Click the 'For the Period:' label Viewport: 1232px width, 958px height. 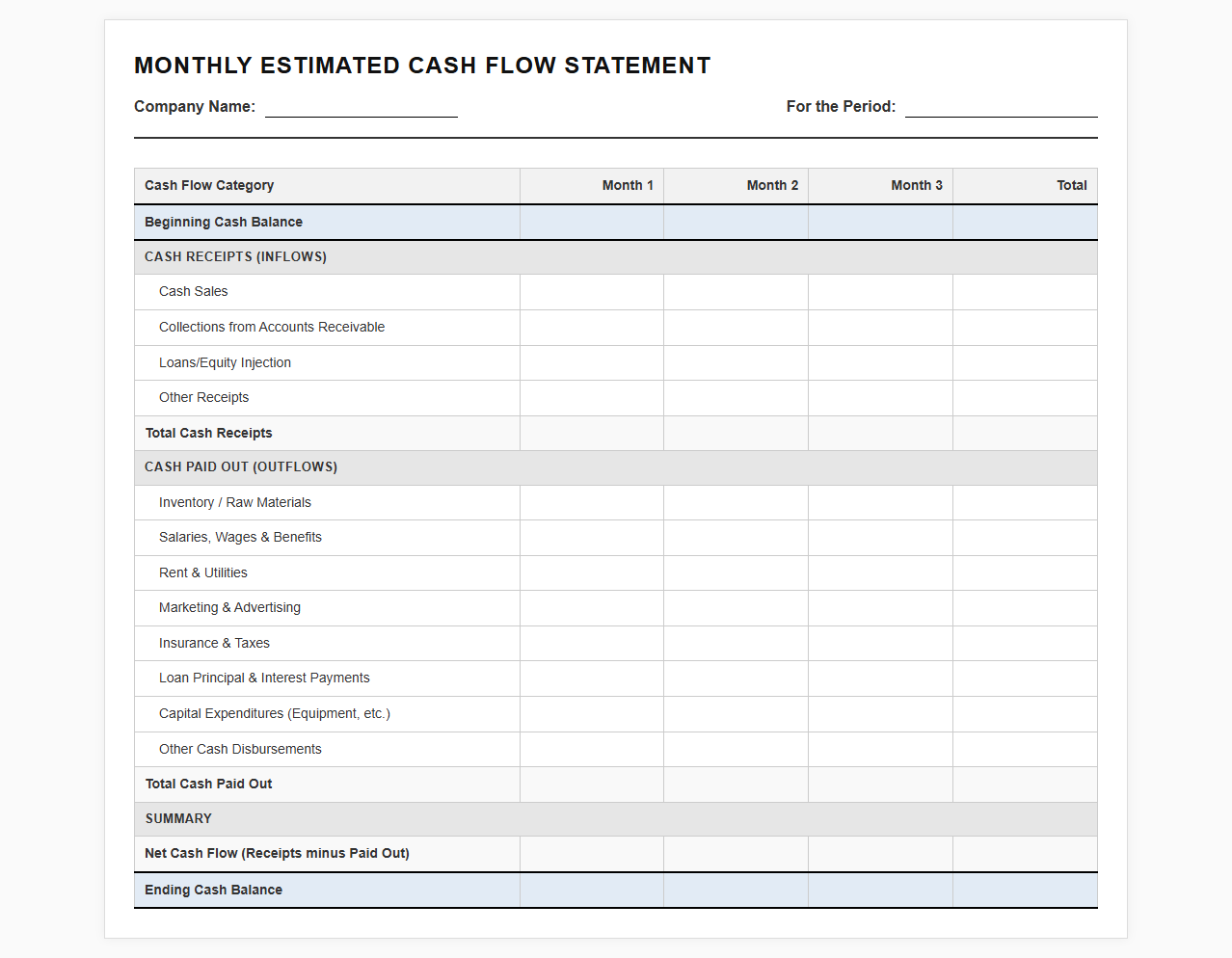(841, 106)
